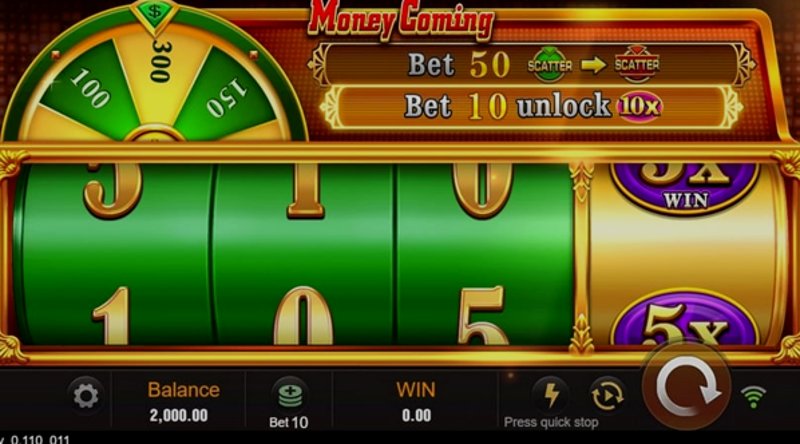This screenshot has width=800, height=444.
Task: Click the green Wi-Fi signal icon
Action: point(754,397)
